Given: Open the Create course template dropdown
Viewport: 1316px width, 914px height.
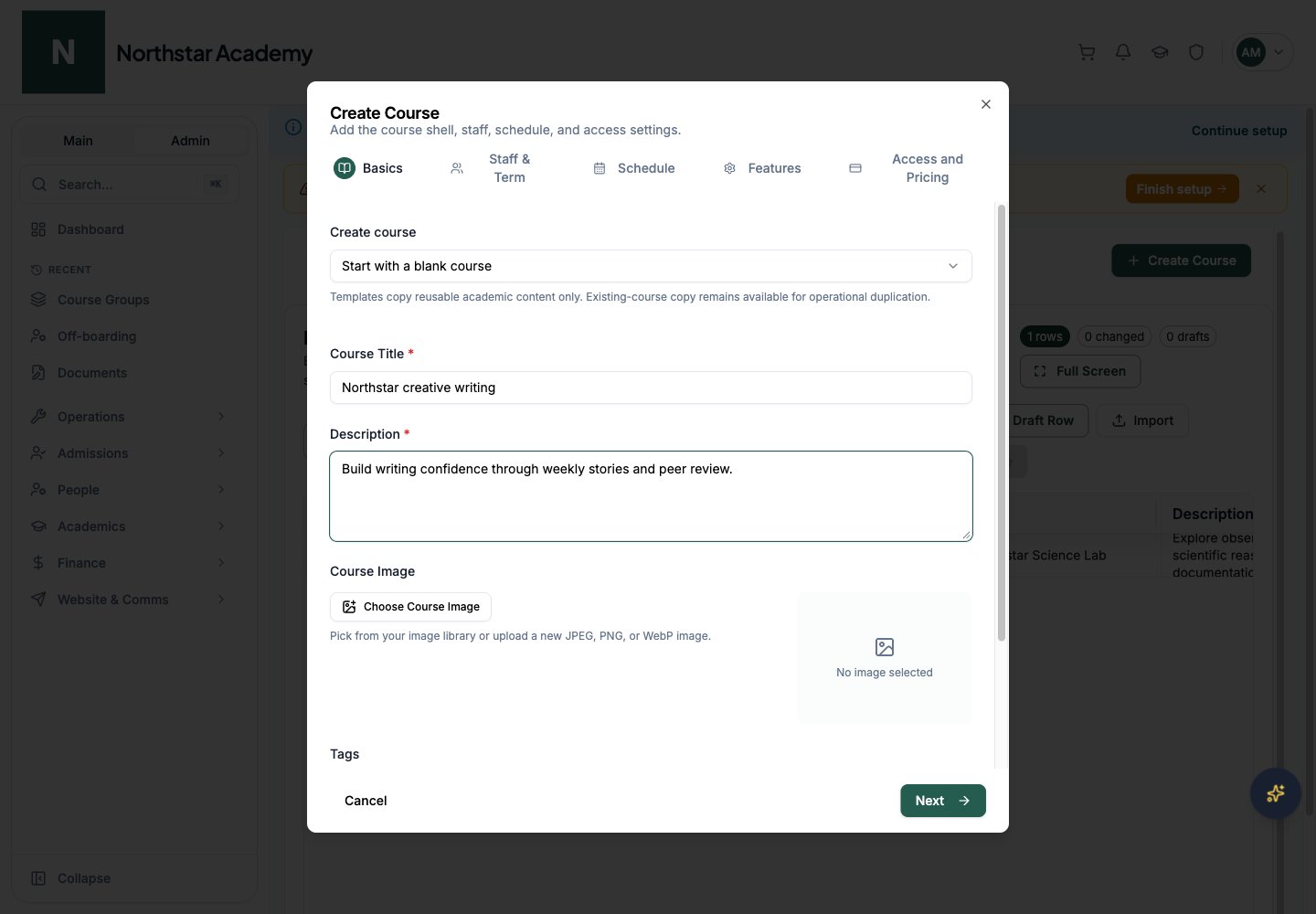Looking at the screenshot, I should point(651,266).
